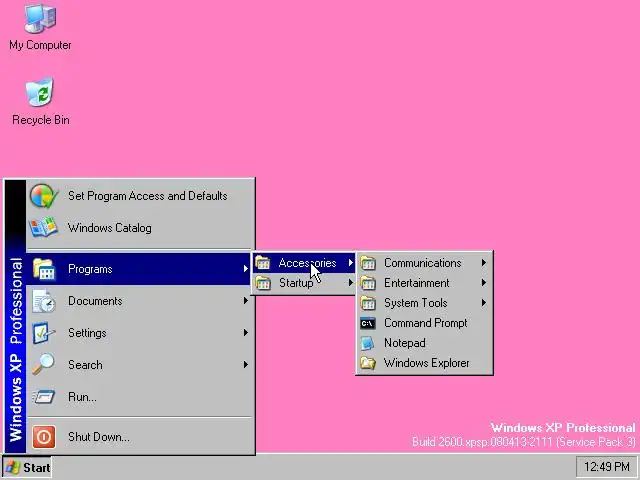Click the Command Prompt C:\ icon
This screenshot has height=480, width=640.
pos(368,323)
